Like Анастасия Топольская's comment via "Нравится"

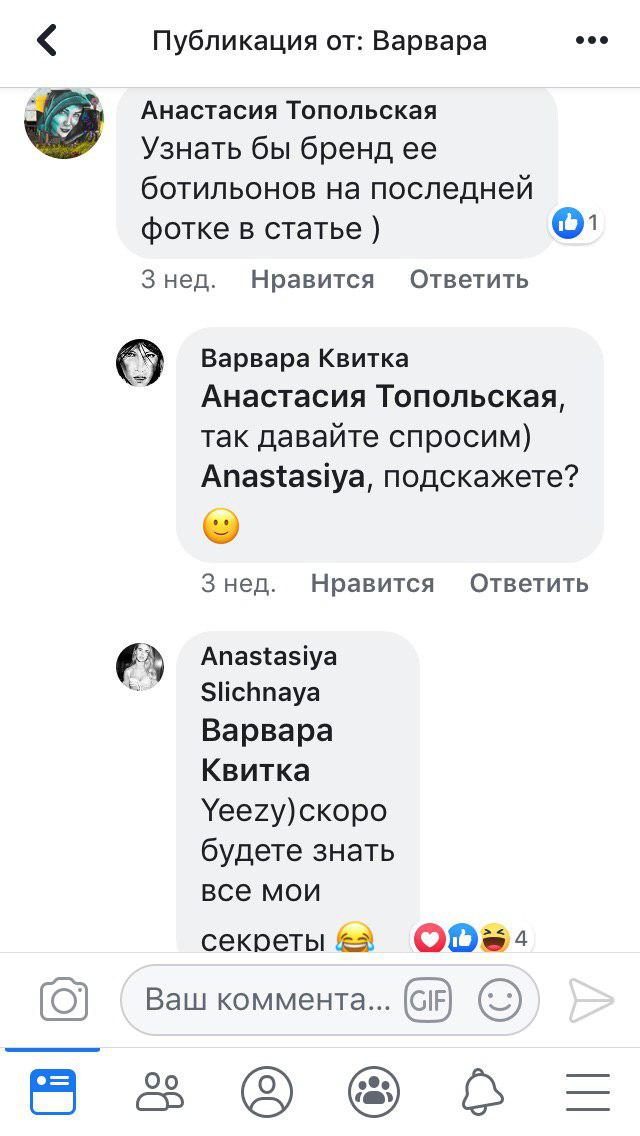click(x=312, y=280)
